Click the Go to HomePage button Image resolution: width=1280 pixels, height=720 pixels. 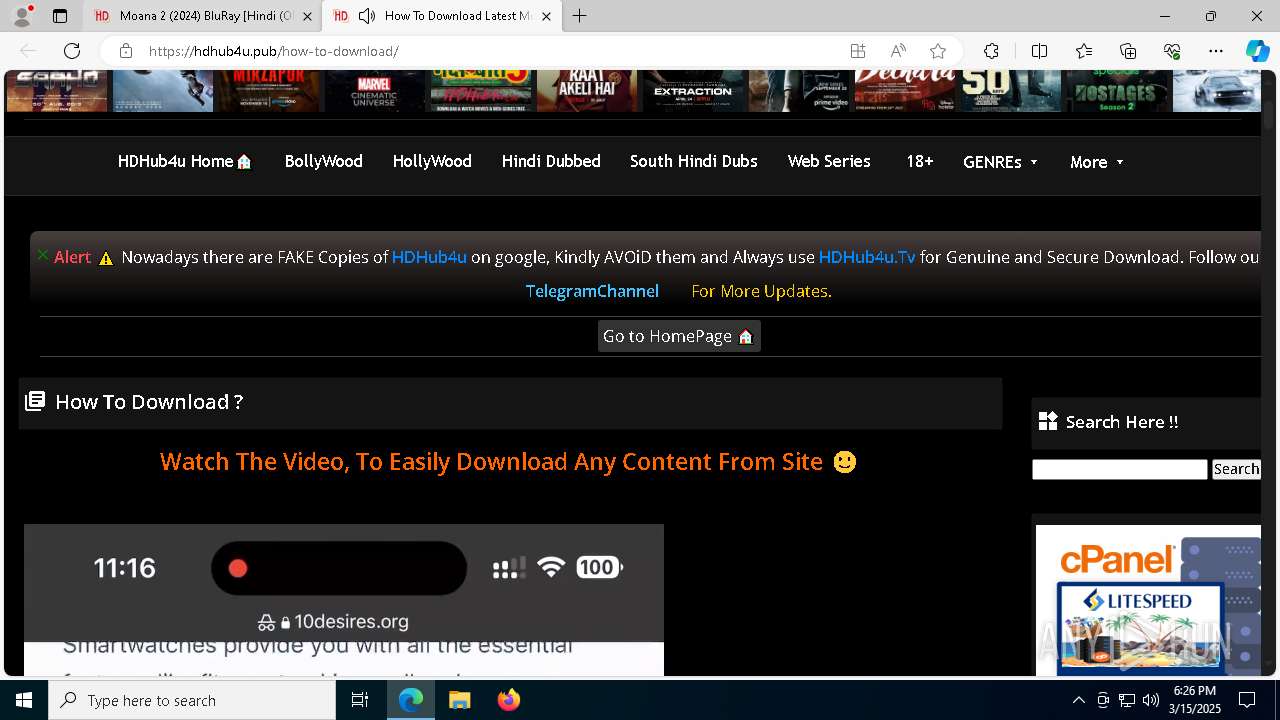679,336
